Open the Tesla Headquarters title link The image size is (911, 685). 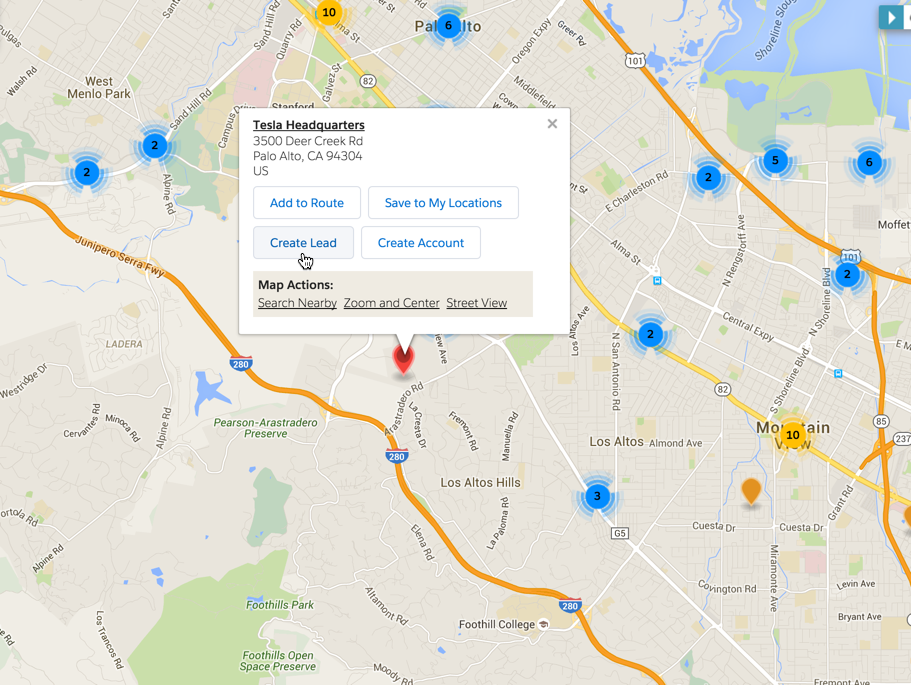point(309,125)
